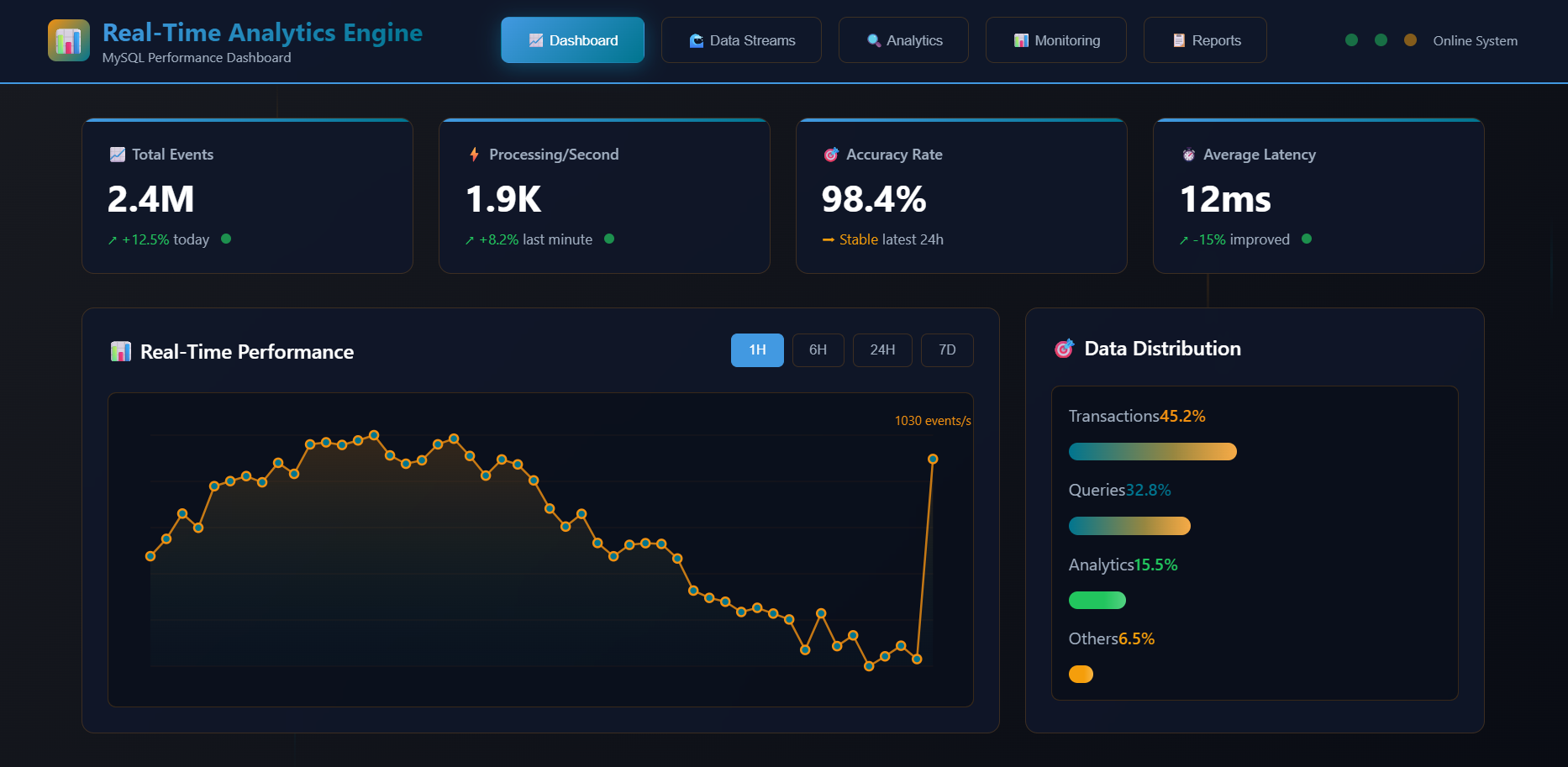This screenshot has height=767, width=1568.
Task: Select the 24H time range option
Action: (x=882, y=349)
